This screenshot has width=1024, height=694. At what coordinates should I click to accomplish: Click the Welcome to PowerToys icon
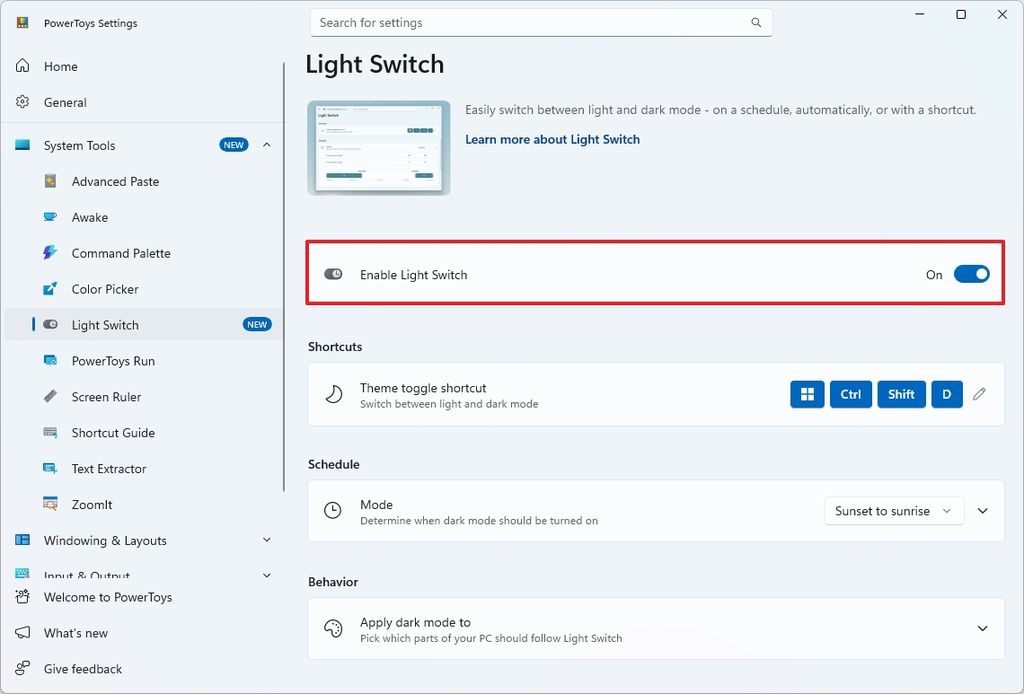point(22,597)
